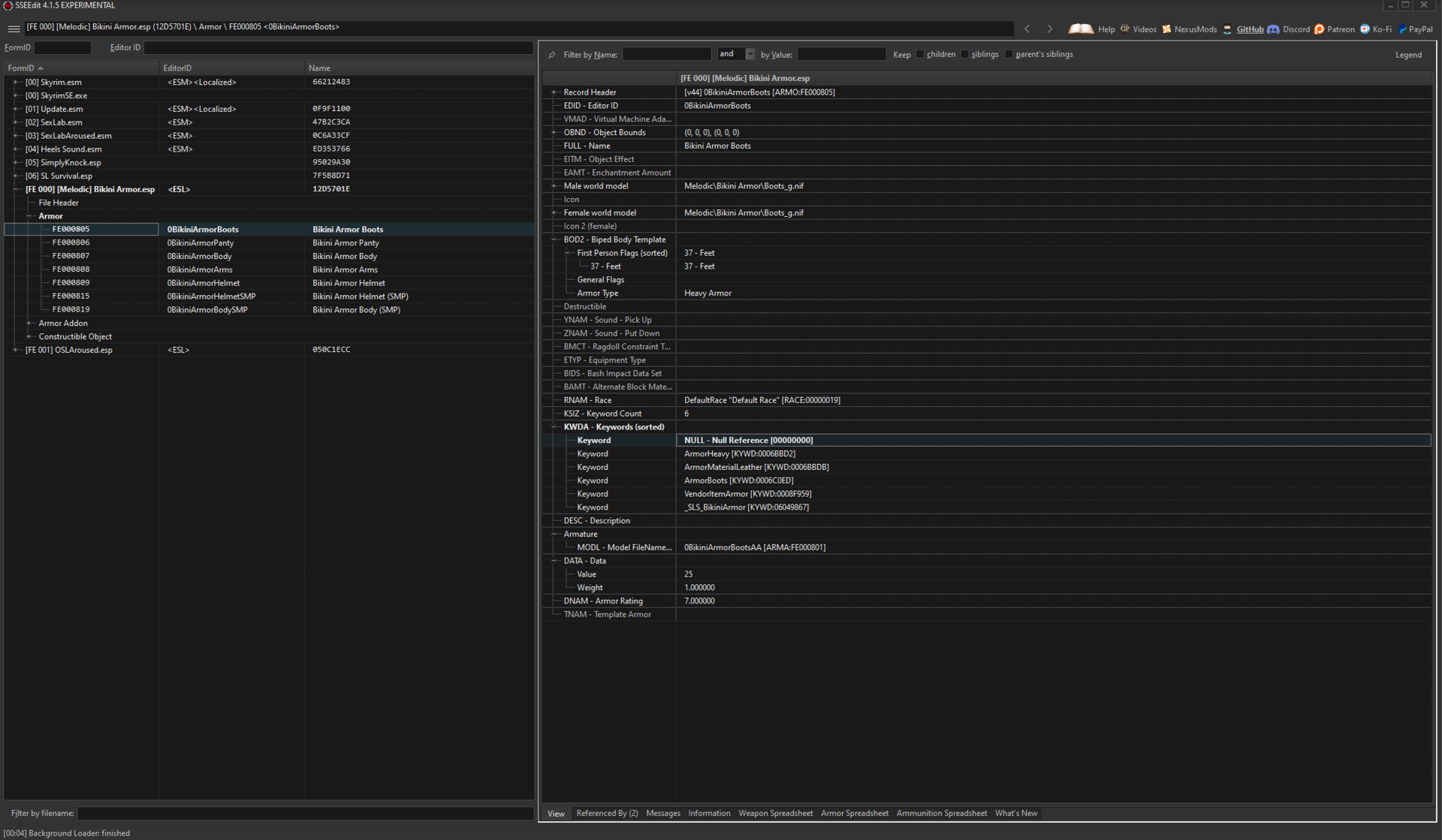Select record FE000809 0BikiniArmorHelmet
Image resolution: width=1442 pixels, height=840 pixels.
pos(269,283)
